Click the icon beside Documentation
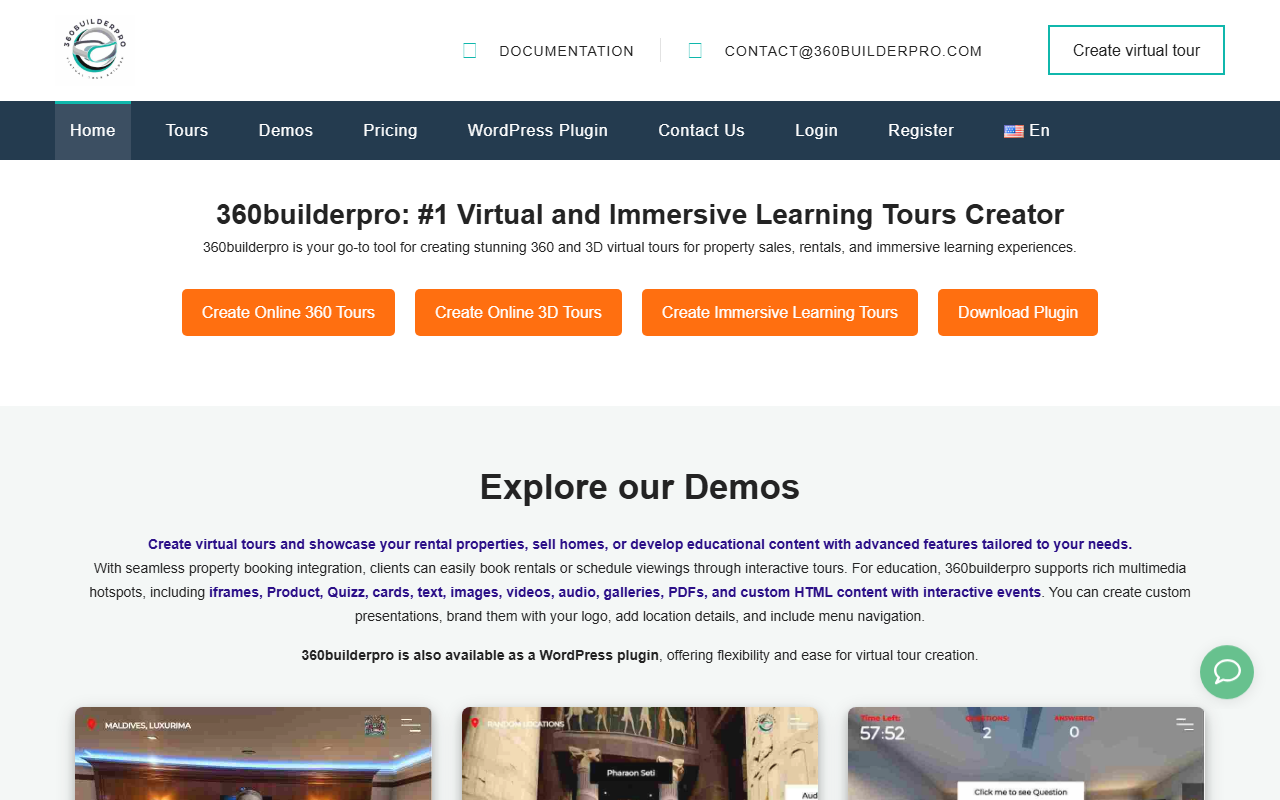This screenshot has height=800, width=1280. (x=470, y=50)
